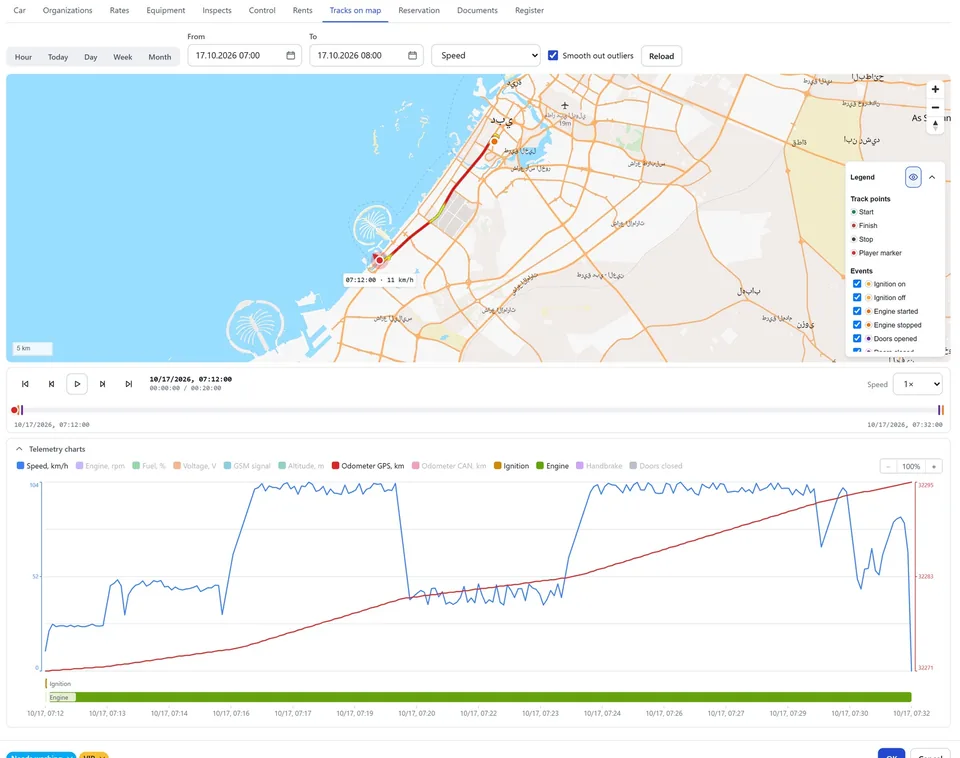
Task: Click the Reload button
Action: click(x=661, y=56)
